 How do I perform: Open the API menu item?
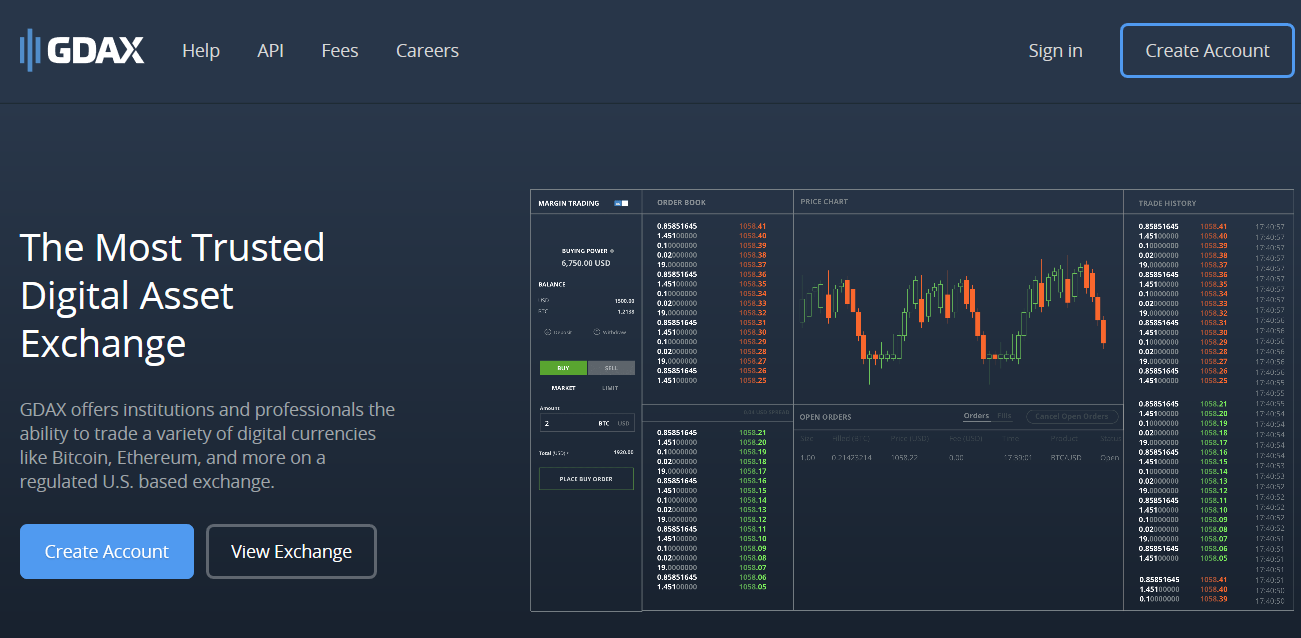[x=270, y=51]
